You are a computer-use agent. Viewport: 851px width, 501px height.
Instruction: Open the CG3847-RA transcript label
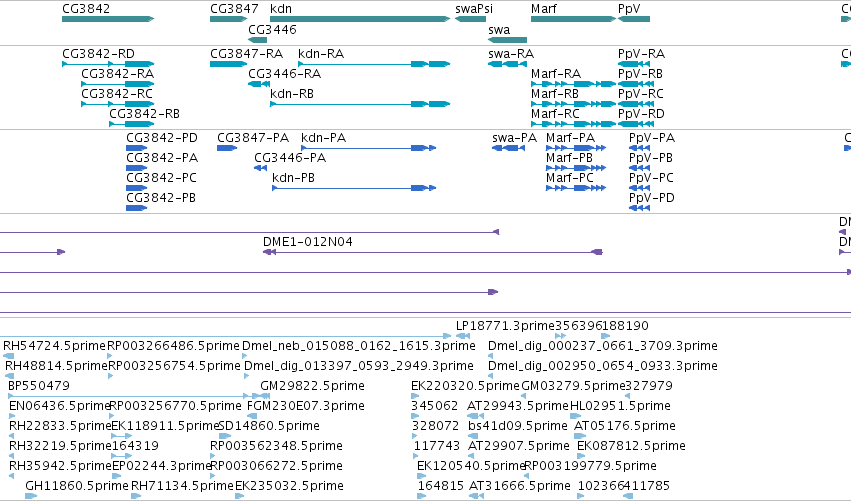pos(247,54)
